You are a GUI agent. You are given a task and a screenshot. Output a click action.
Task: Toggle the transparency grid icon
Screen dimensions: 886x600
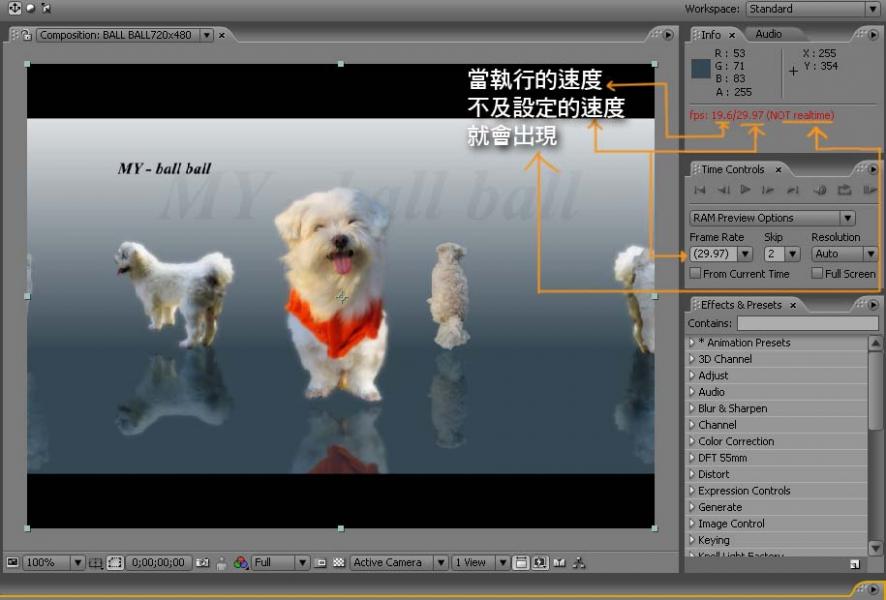pos(338,563)
